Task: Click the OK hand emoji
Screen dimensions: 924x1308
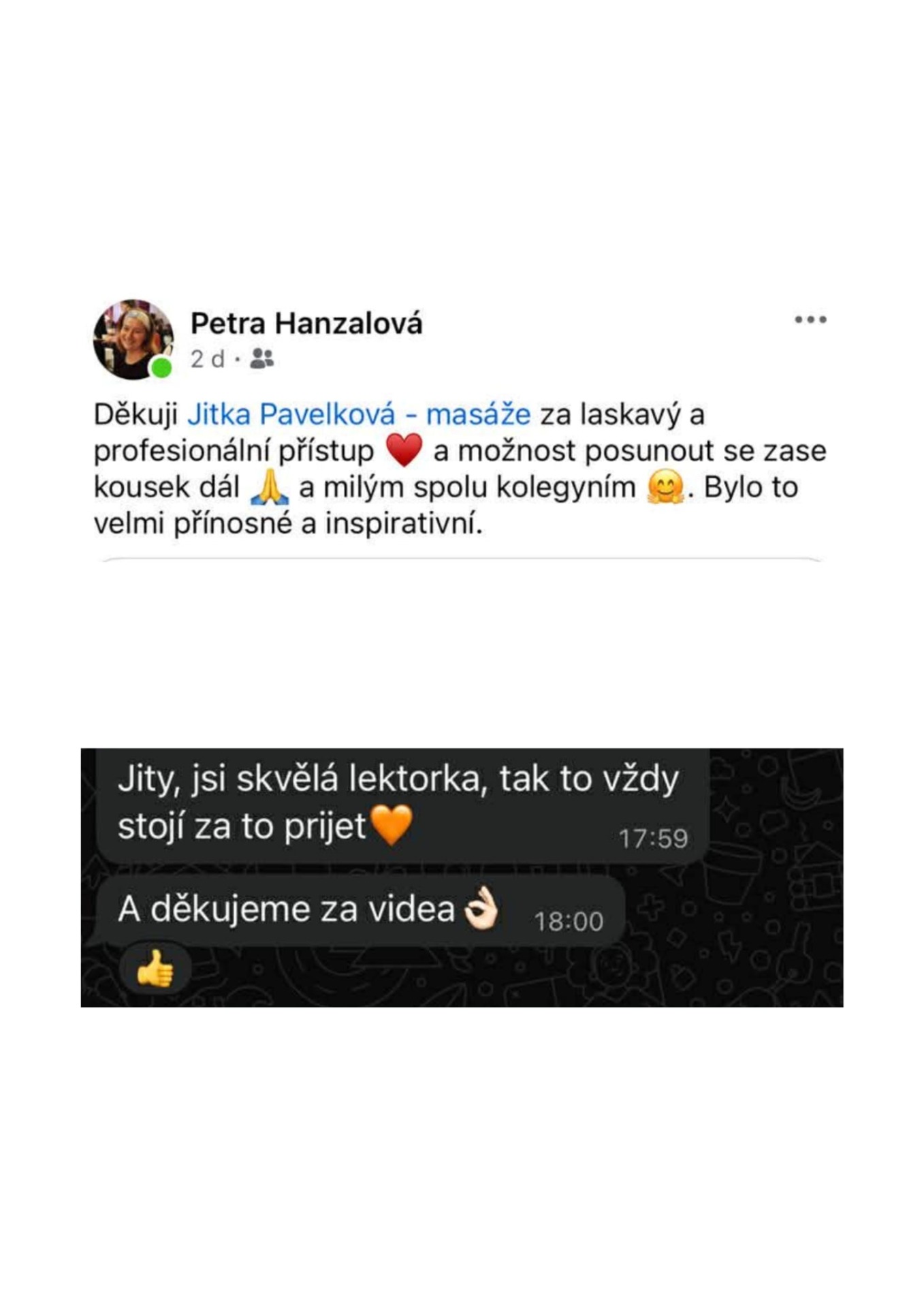Action: (x=481, y=908)
